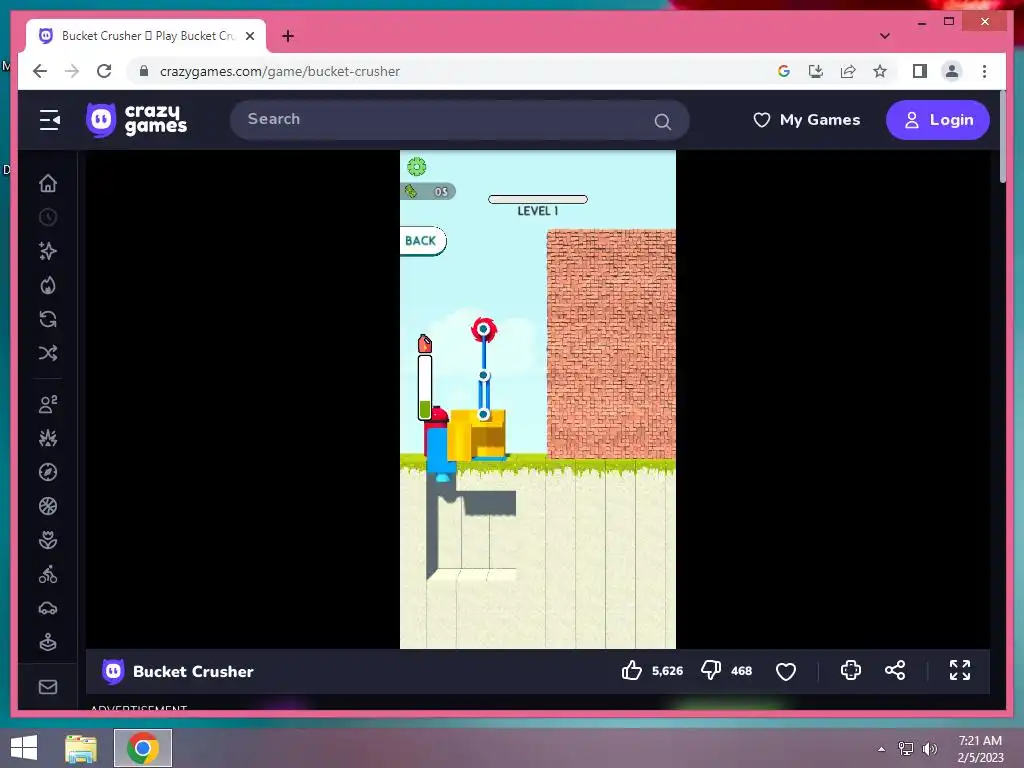Open a new tab
Viewport: 1024px width, 768px height.
pyautogui.click(x=288, y=36)
